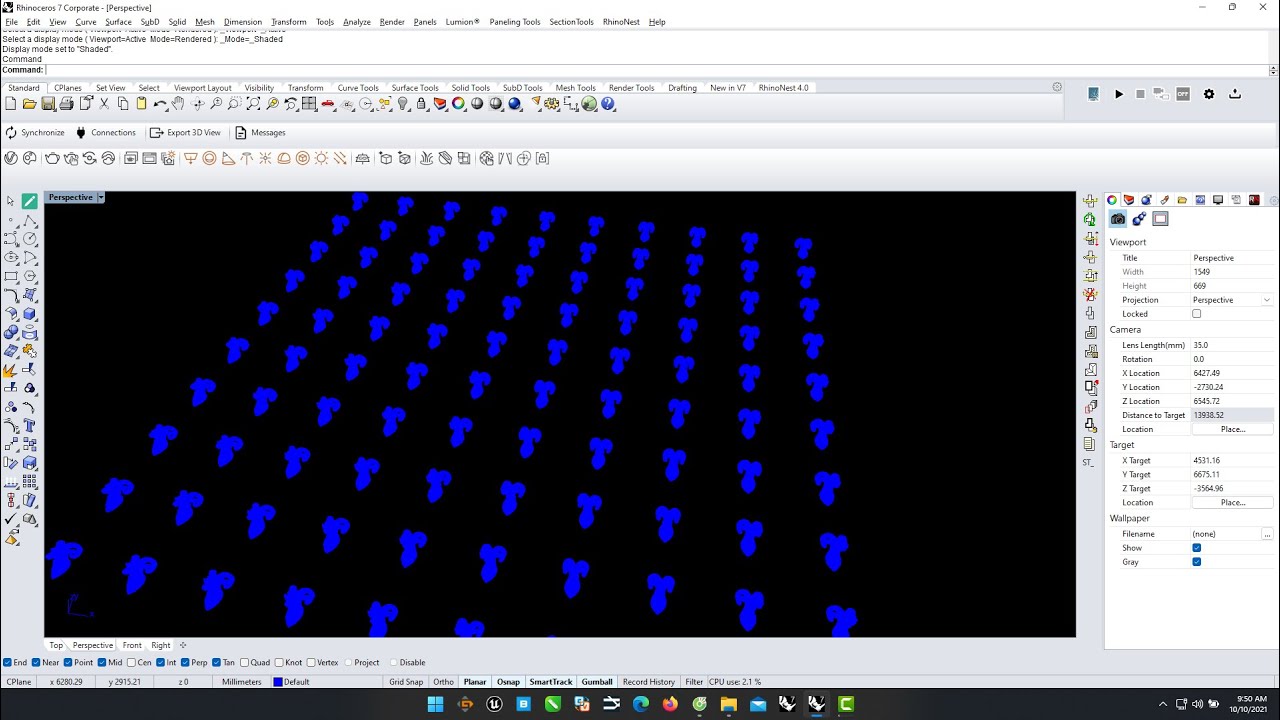Open the Projection dropdown

tap(1233, 300)
